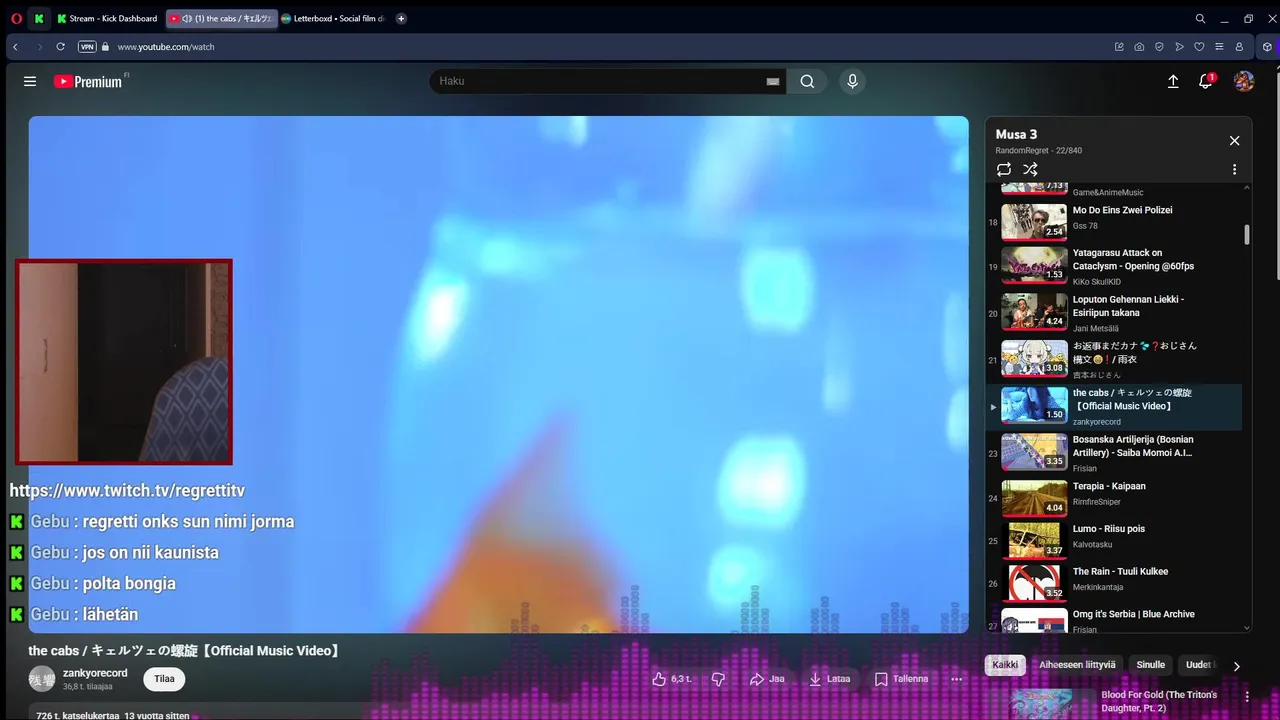Open the YouTube account avatar menu

[x=1244, y=81]
